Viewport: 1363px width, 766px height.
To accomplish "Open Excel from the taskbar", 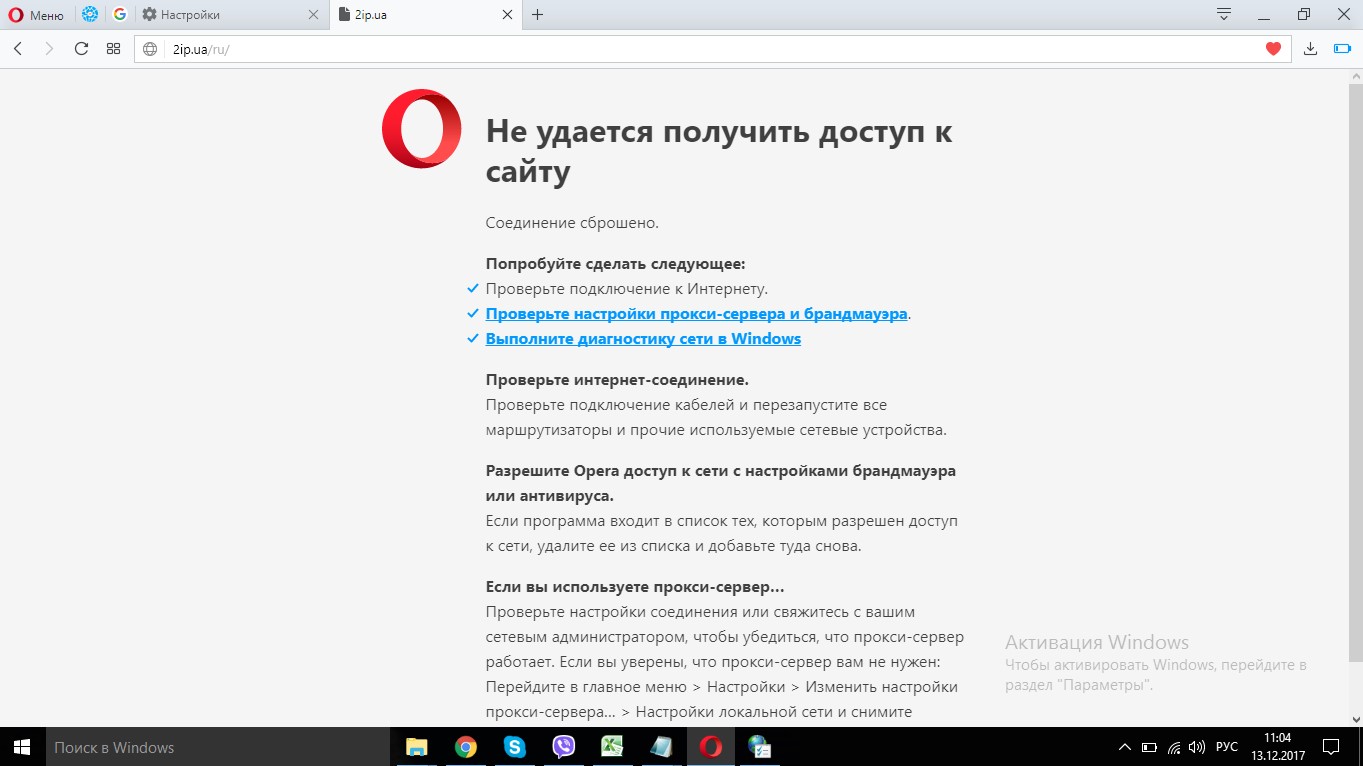I will [612, 747].
